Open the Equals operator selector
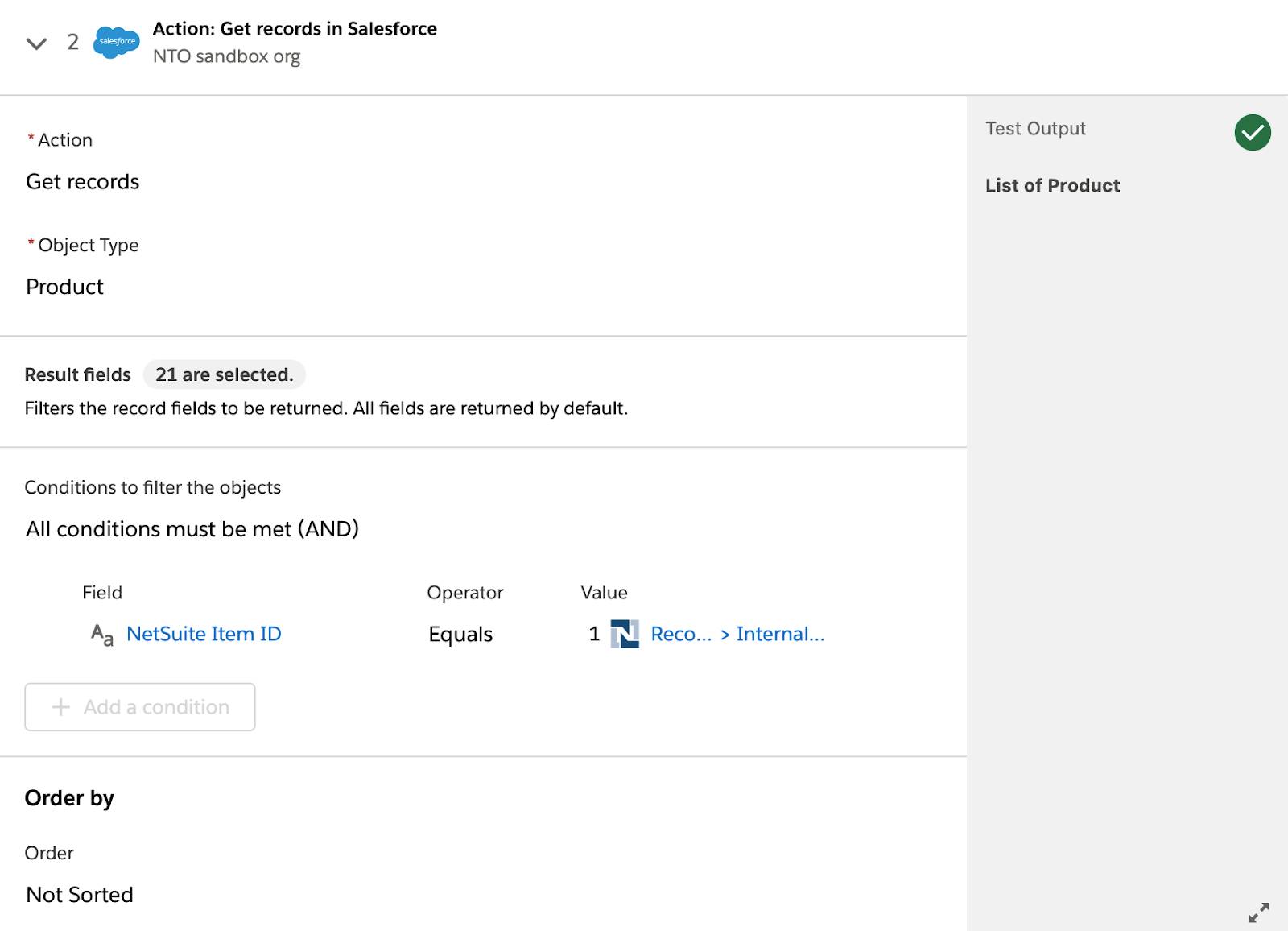This screenshot has height=931, width=1288. (x=460, y=635)
